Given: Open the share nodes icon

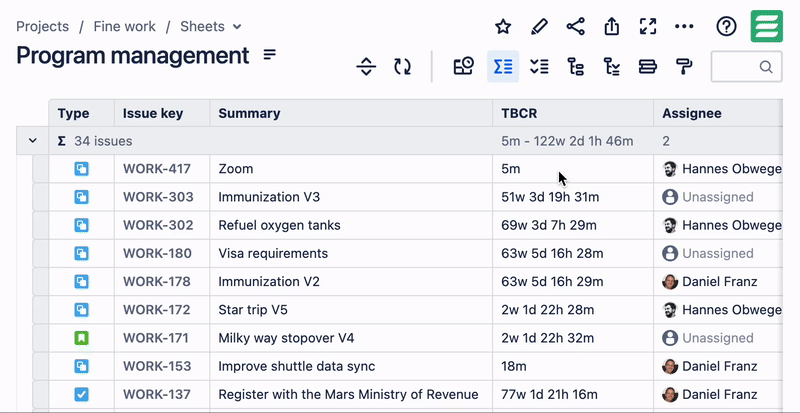Looking at the screenshot, I should (x=576, y=26).
